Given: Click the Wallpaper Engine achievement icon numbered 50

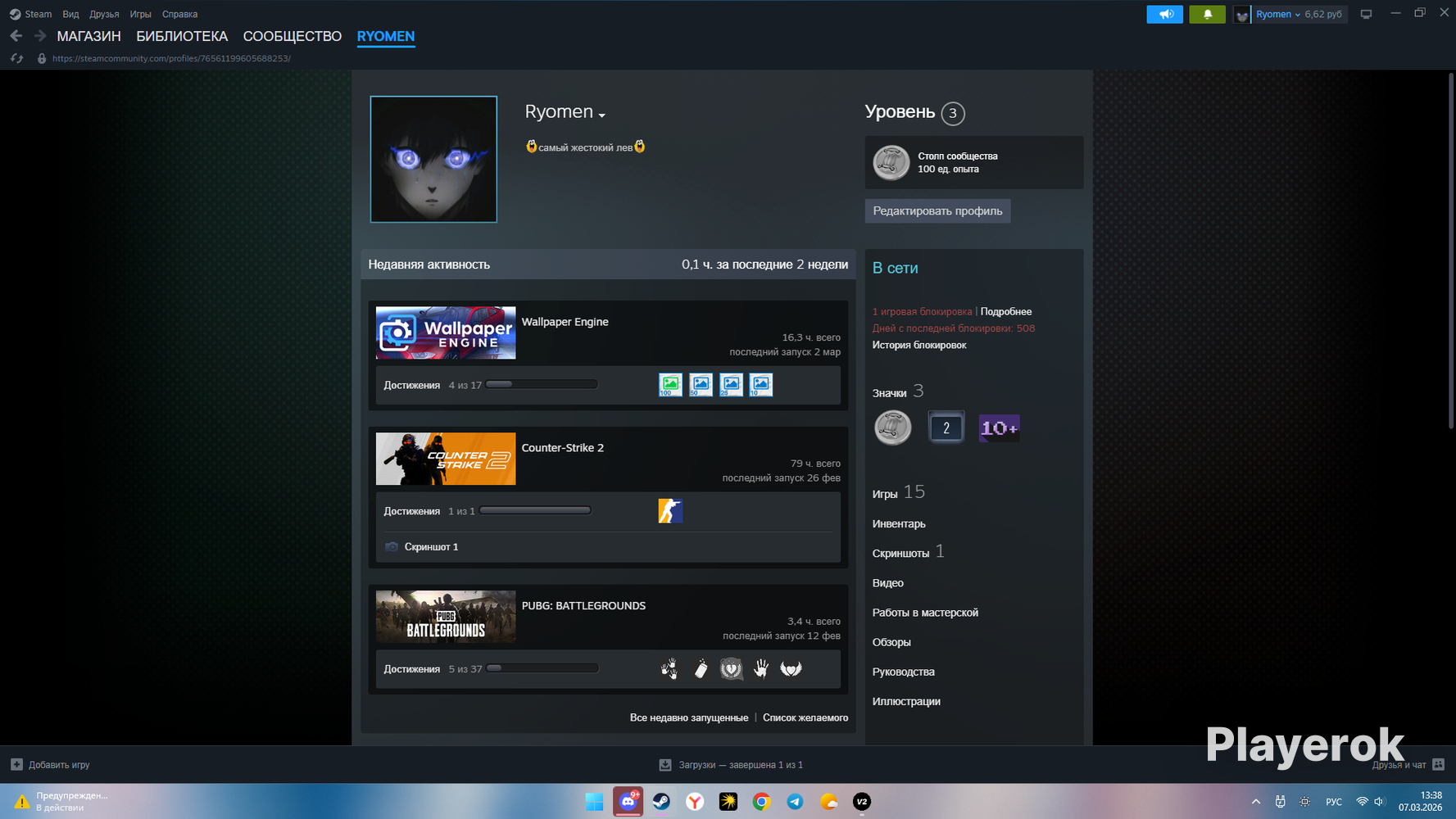Looking at the screenshot, I should coord(701,385).
